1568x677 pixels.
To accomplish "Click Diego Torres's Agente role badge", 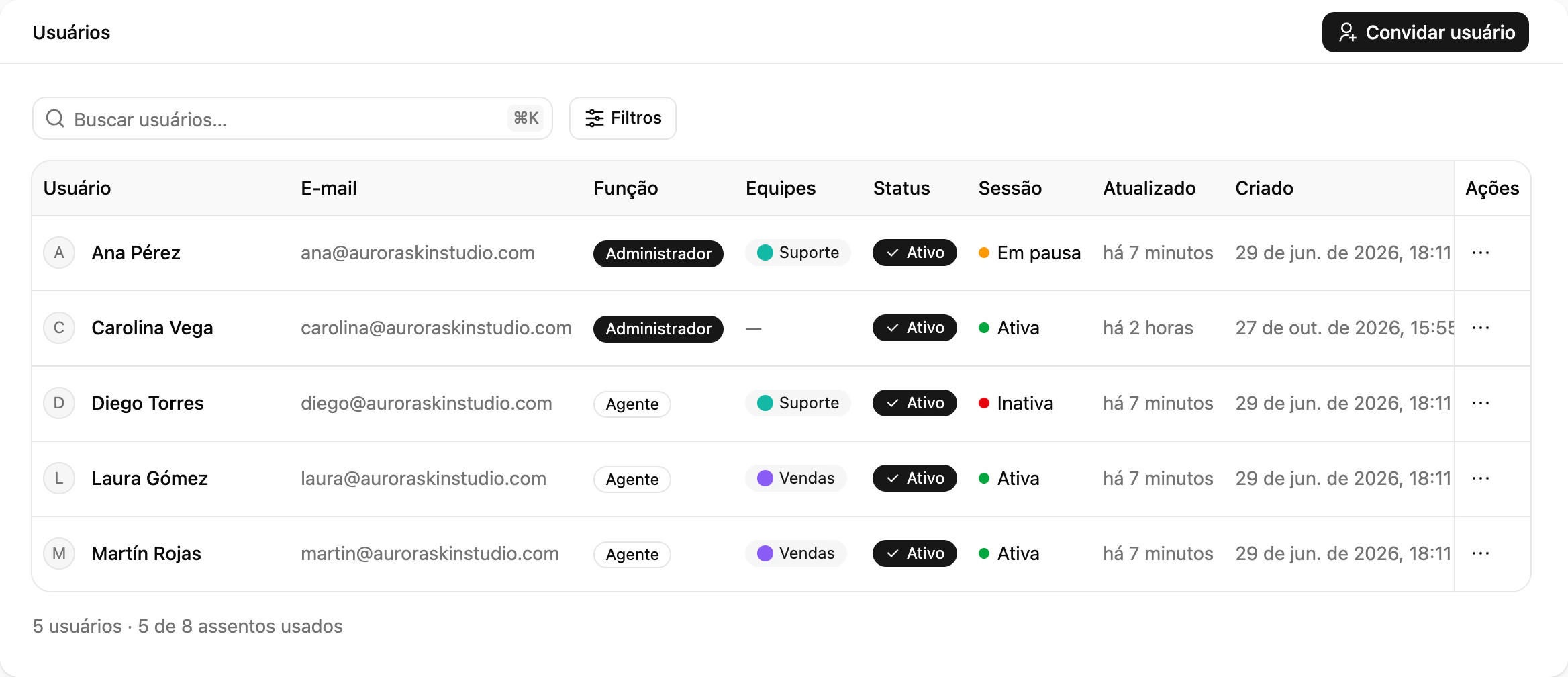I will [632, 404].
